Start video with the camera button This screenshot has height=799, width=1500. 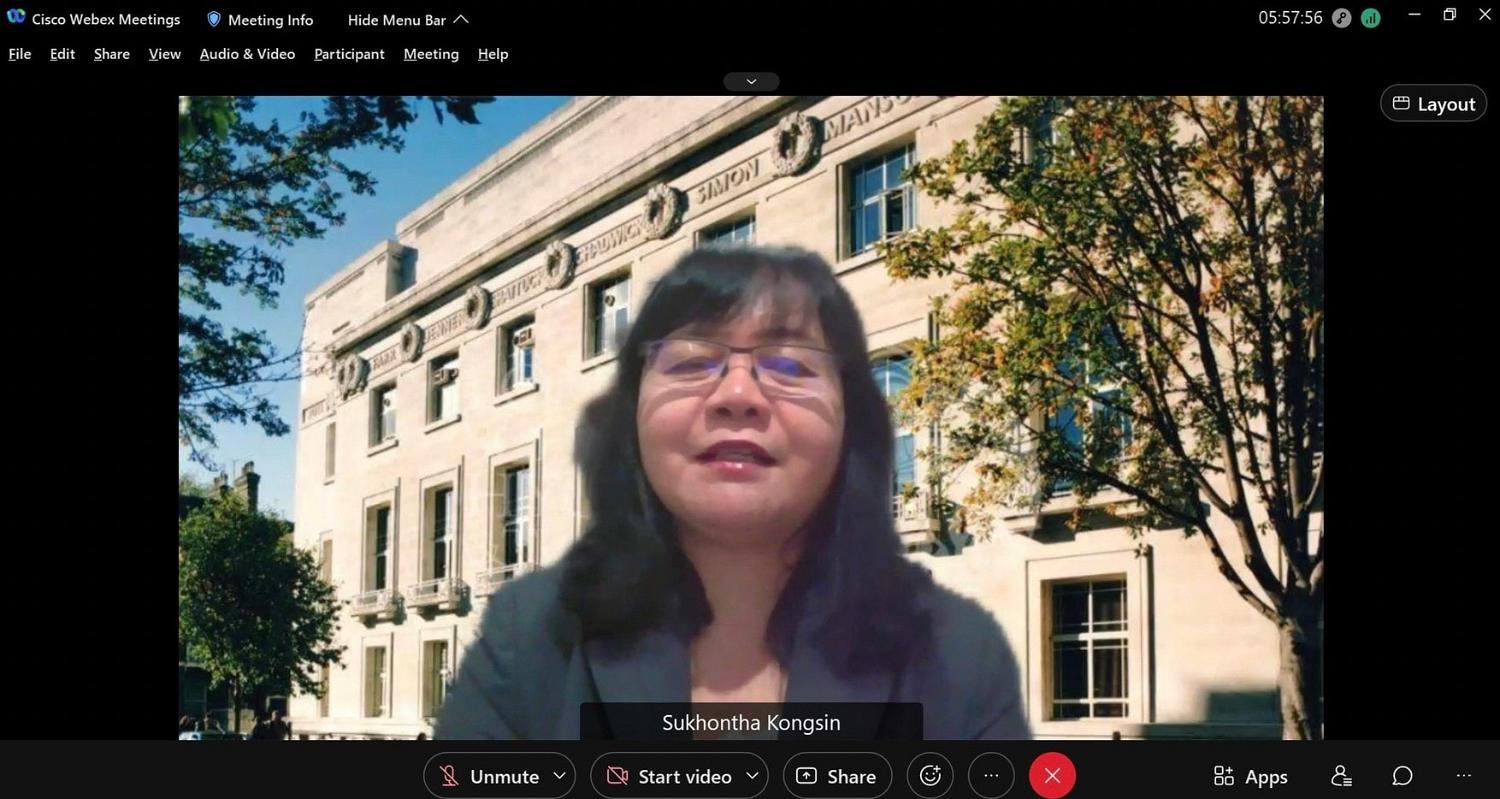[x=668, y=776]
